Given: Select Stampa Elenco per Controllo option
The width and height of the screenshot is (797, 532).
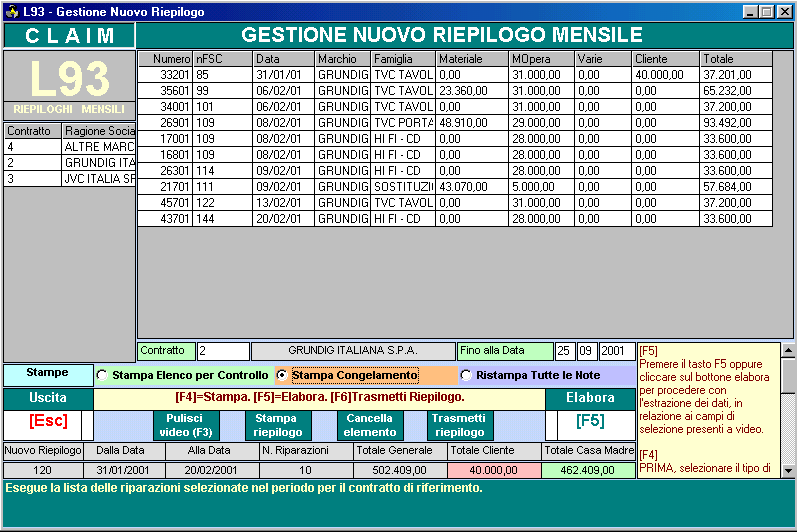Looking at the screenshot, I should pyautogui.click(x=182, y=375).
